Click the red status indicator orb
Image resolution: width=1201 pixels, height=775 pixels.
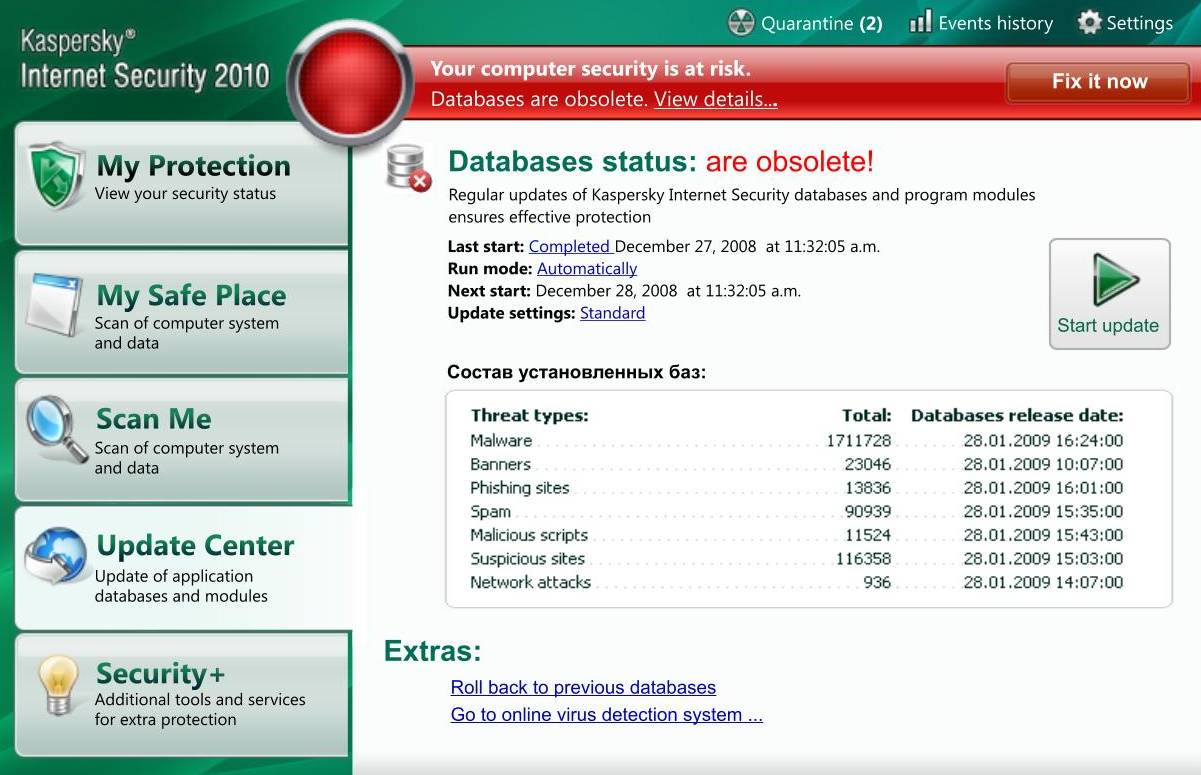click(x=350, y=82)
